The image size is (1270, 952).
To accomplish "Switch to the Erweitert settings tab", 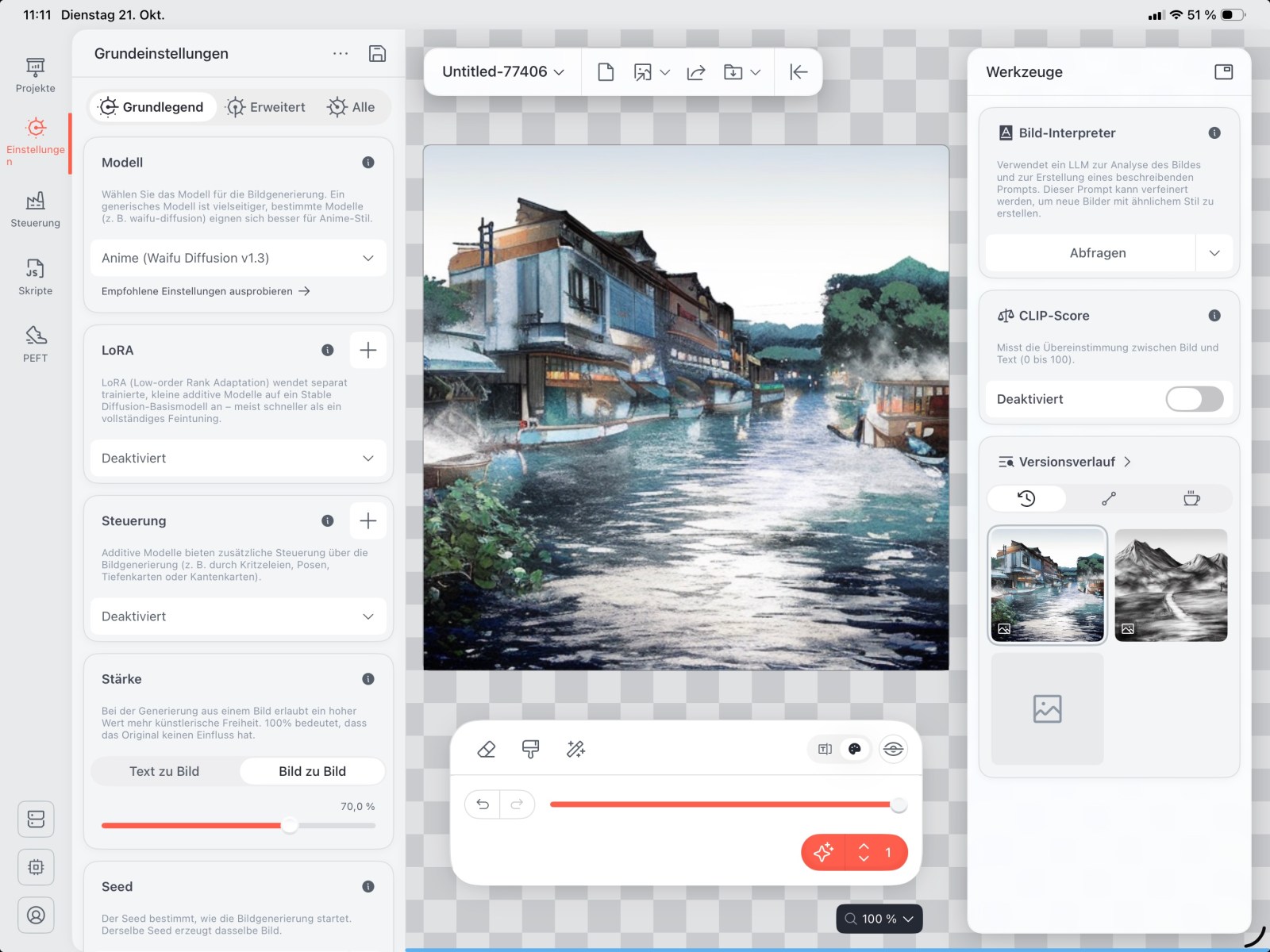I will [x=265, y=107].
